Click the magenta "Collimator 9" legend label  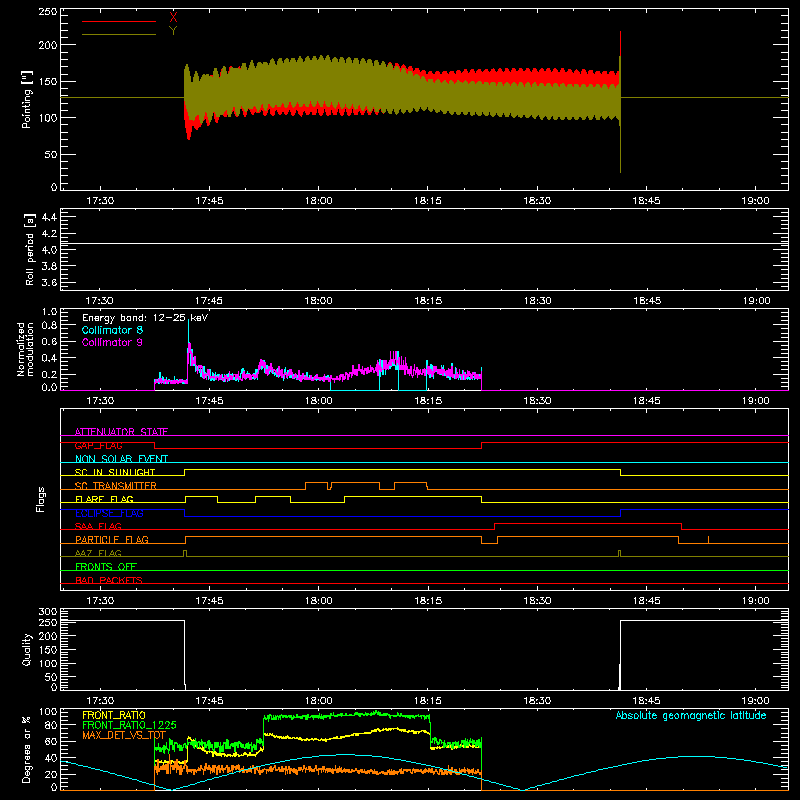[112, 342]
